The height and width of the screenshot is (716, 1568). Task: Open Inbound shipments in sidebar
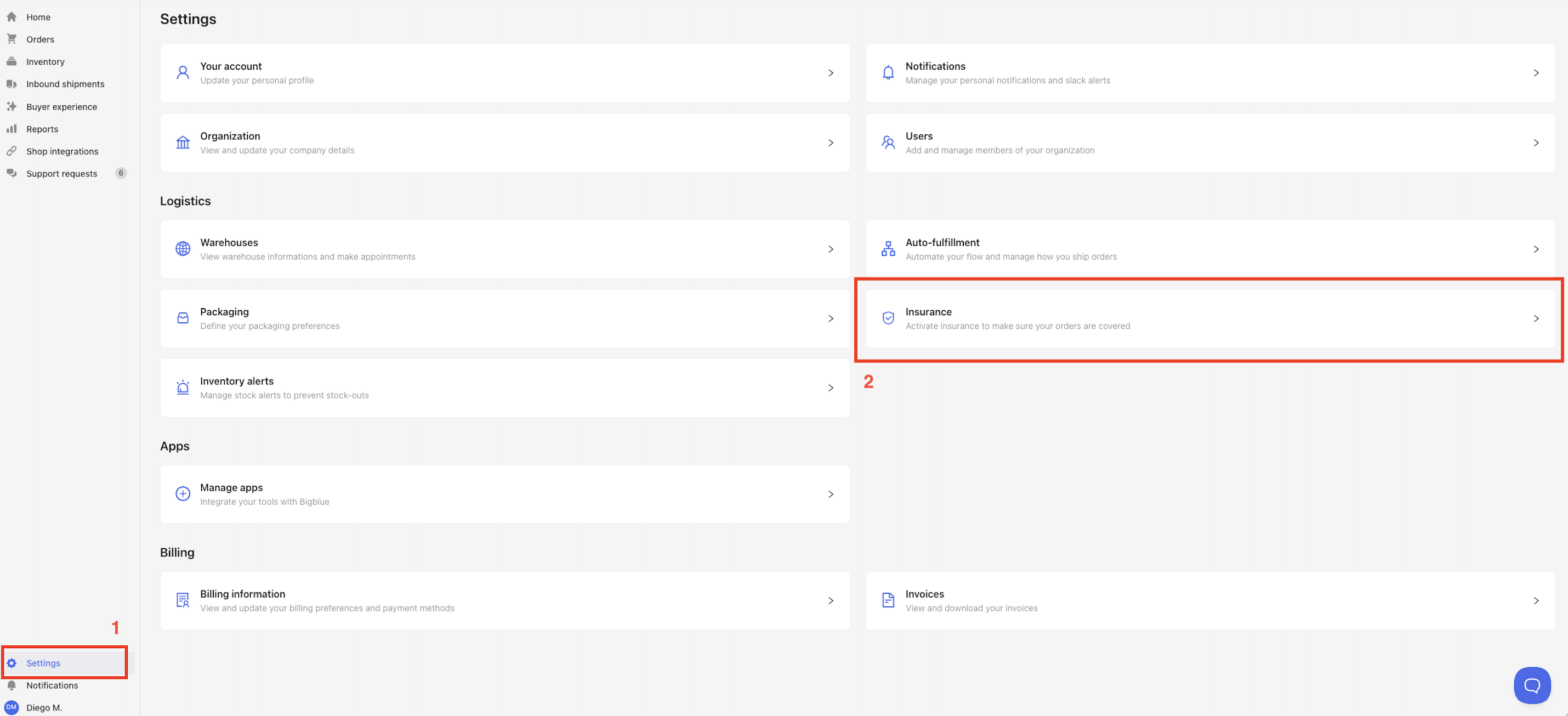[x=65, y=84]
